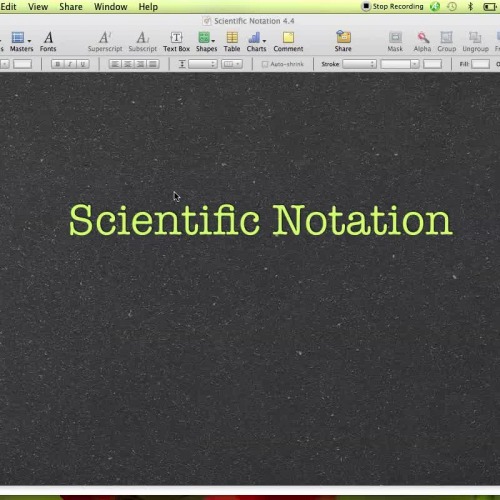Open the Fonts panel

[48, 41]
